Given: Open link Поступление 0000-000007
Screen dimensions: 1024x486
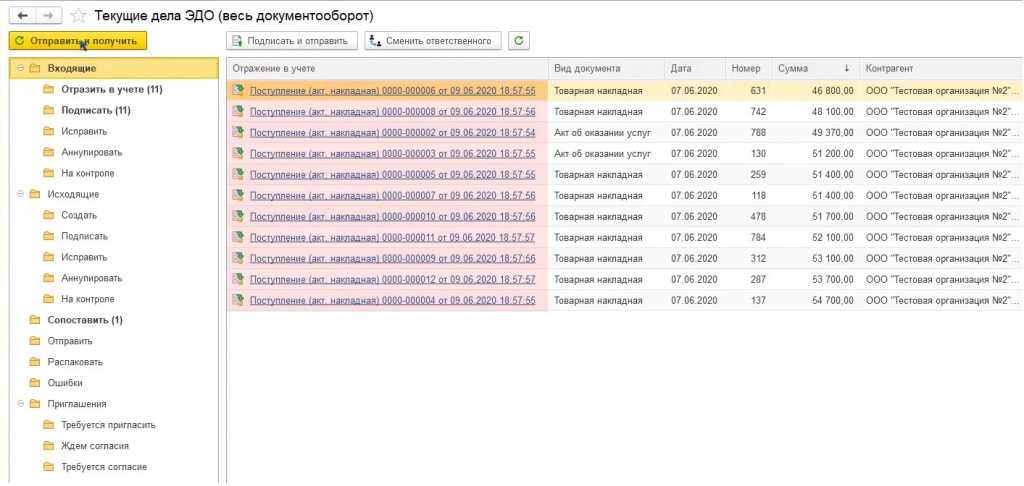Looking at the screenshot, I should (x=392, y=195).
